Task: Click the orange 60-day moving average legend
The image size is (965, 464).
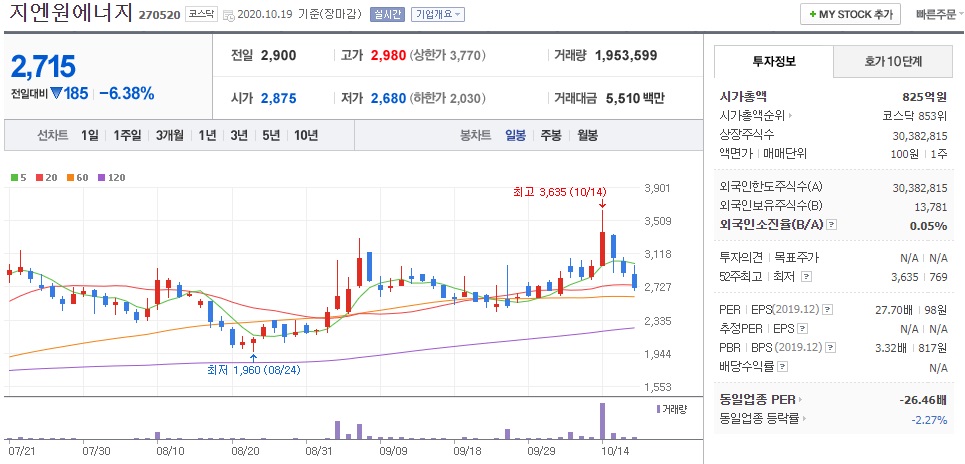Action: click(78, 178)
